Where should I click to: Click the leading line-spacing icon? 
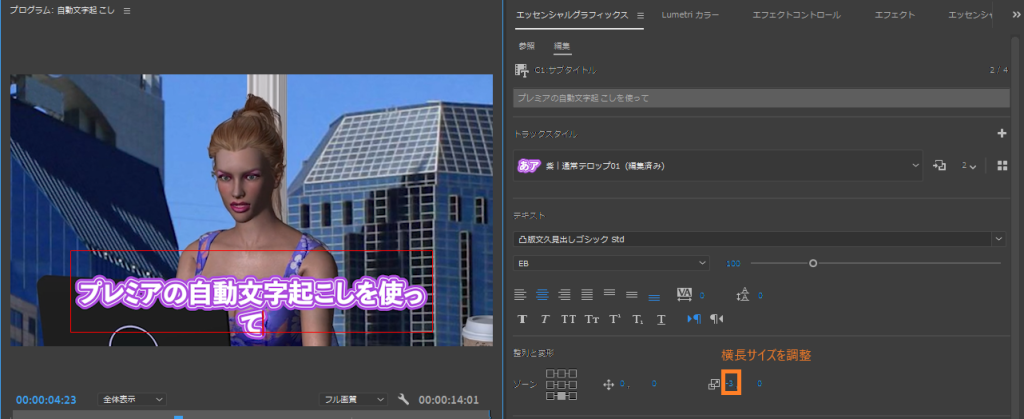click(x=743, y=295)
